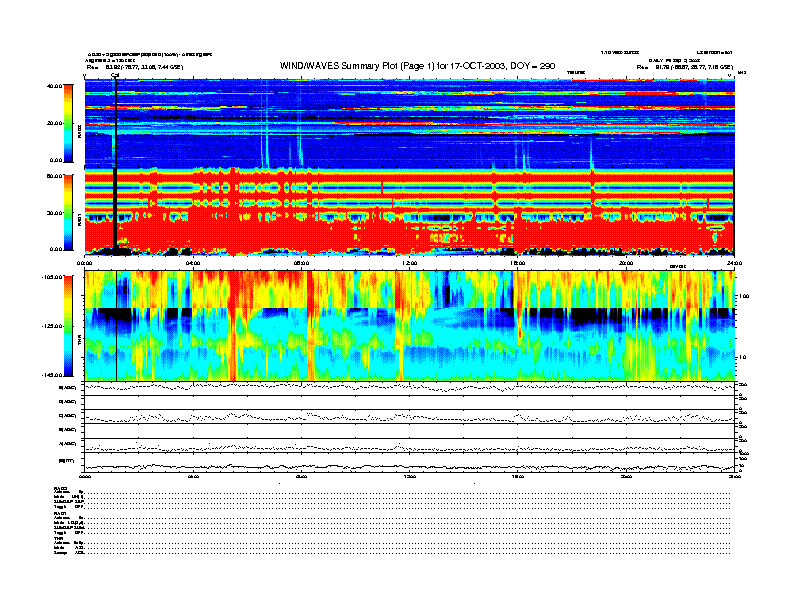Screen dimensions: 792x612
Task: Click the 60.00 tick on RAD1 colorbar
Action: pos(54,176)
